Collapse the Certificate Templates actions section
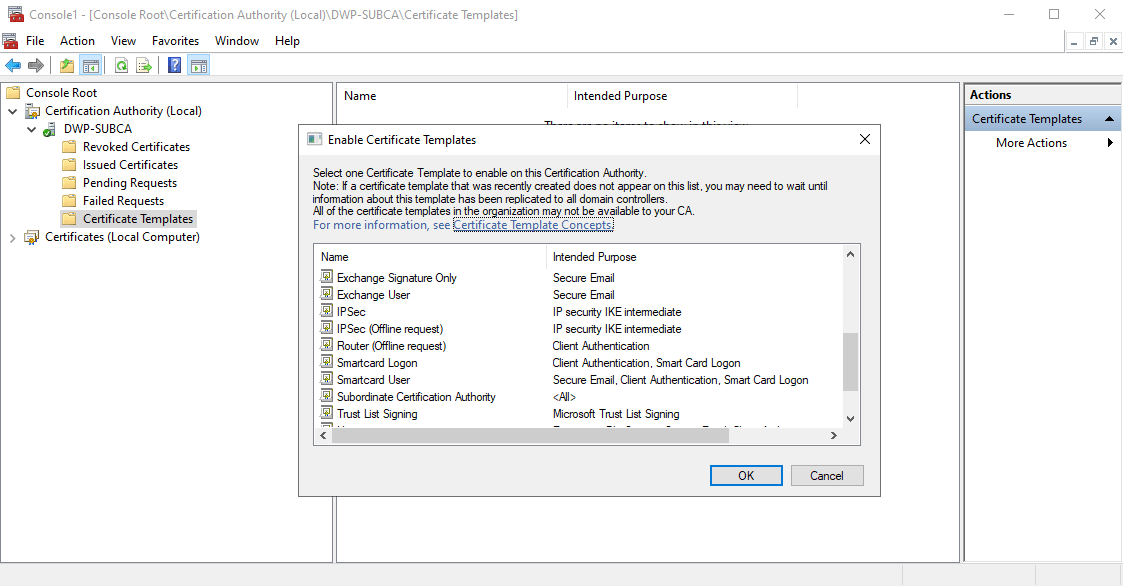1123x586 pixels. 1110,119
